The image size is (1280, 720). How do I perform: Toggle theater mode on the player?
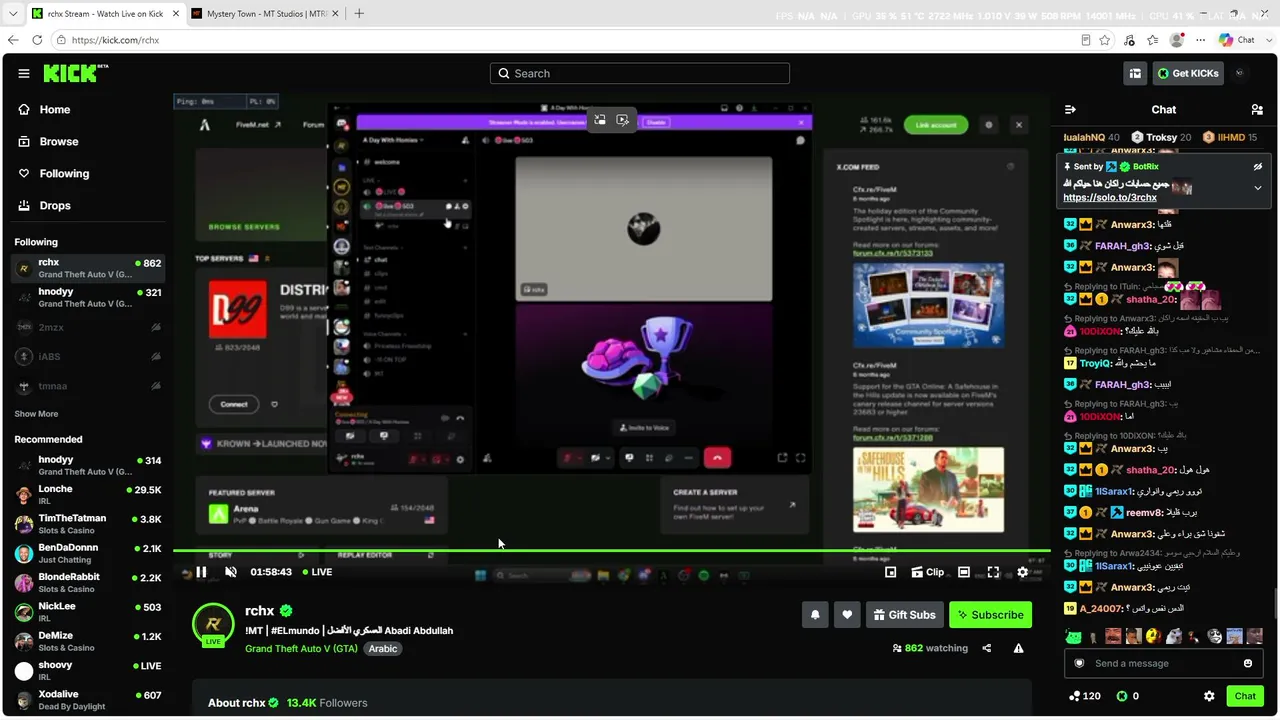(x=963, y=572)
